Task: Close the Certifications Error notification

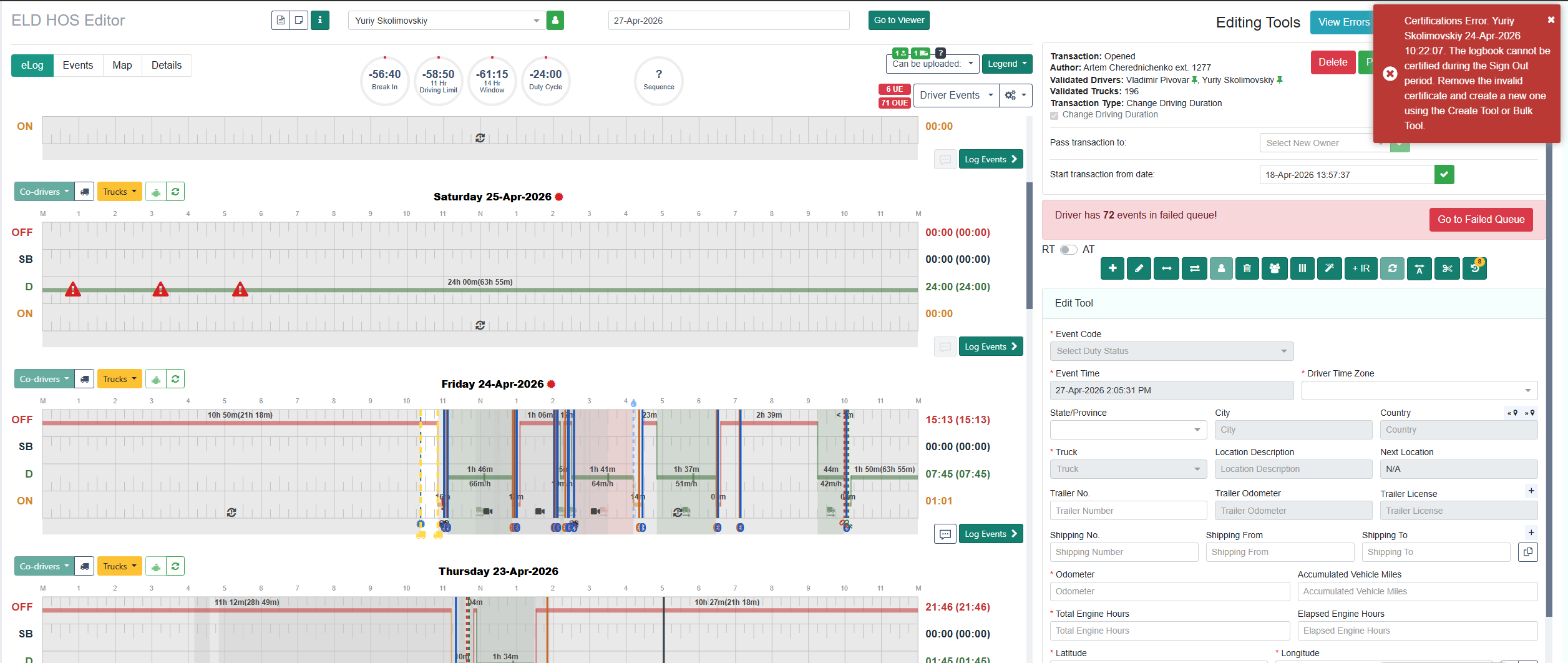Action: [x=1551, y=20]
